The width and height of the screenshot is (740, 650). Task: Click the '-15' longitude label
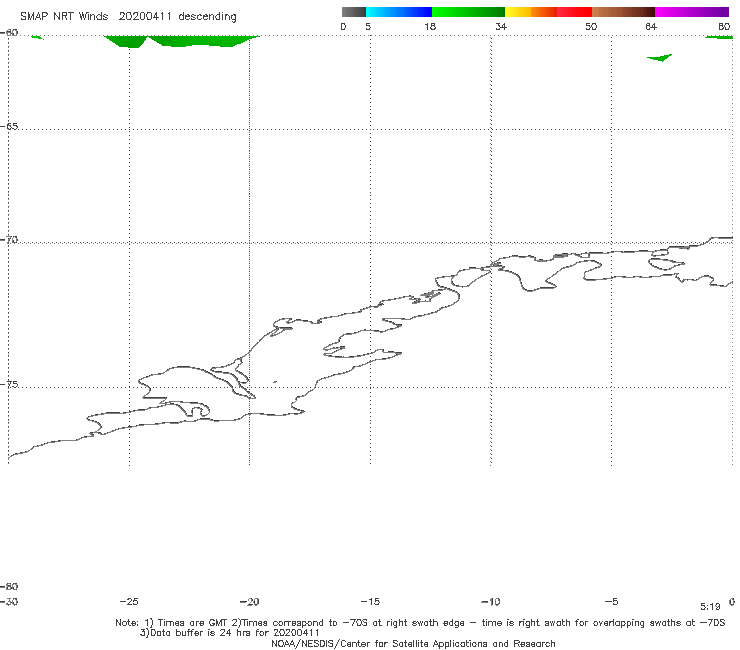click(x=370, y=601)
